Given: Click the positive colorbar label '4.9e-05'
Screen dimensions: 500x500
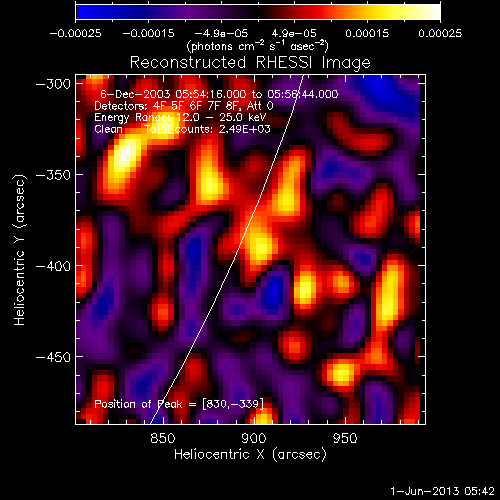Looking at the screenshot, I should click(x=294, y=33).
